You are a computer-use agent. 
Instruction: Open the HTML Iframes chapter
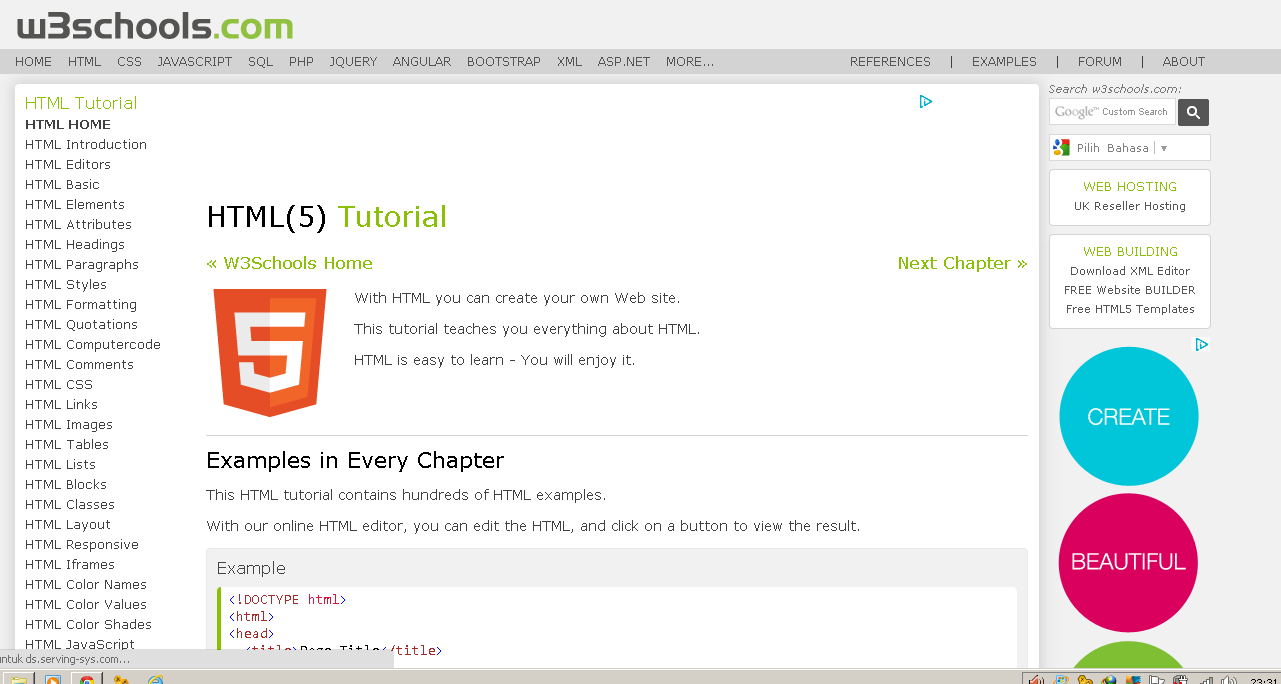click(70, 565)
